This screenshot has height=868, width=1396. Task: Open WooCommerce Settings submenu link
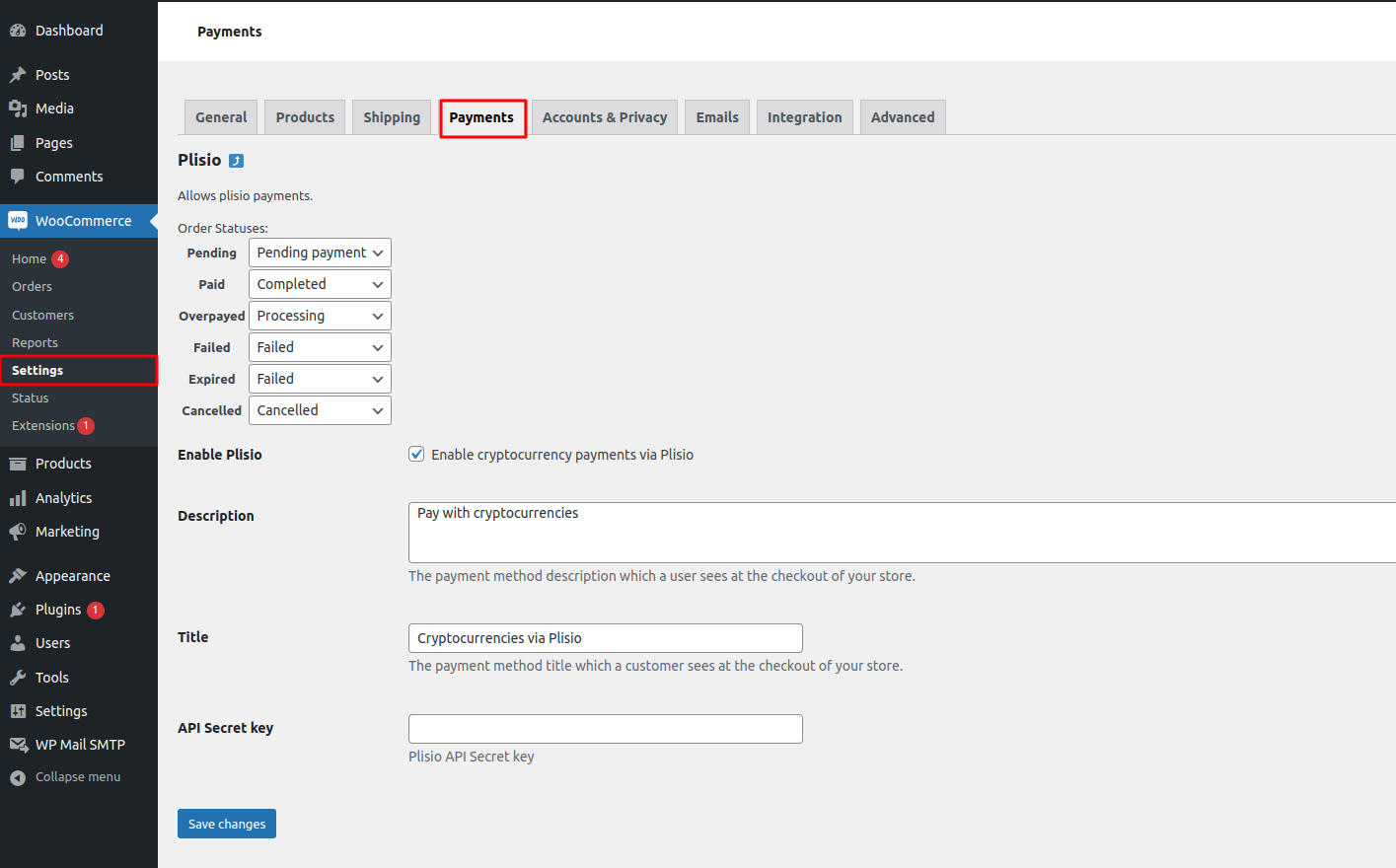[37, 371]
